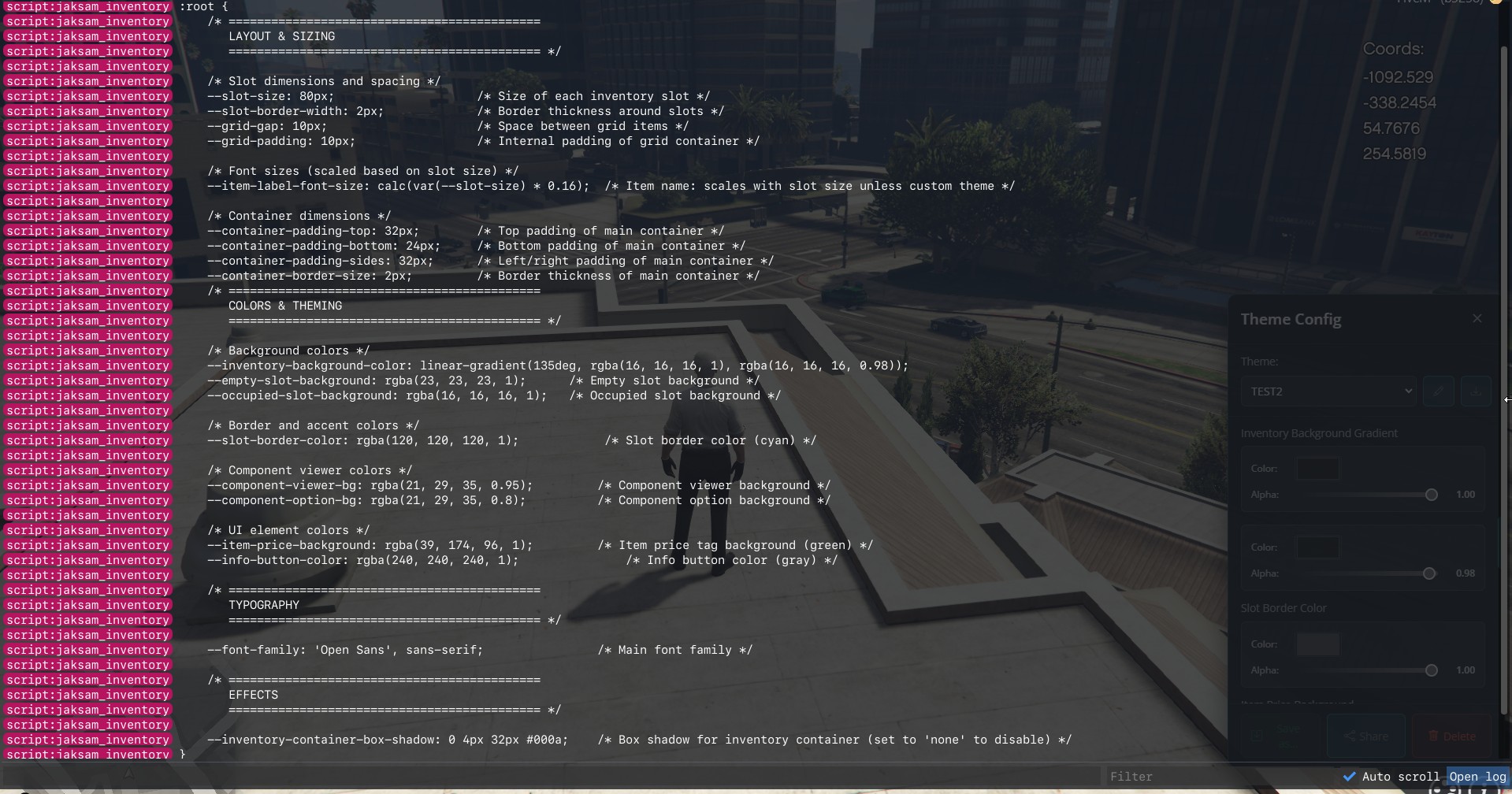Open second Inventory Background Gradient color swatch
The image size is (1512, 794).
click(x=1317, y=547)
